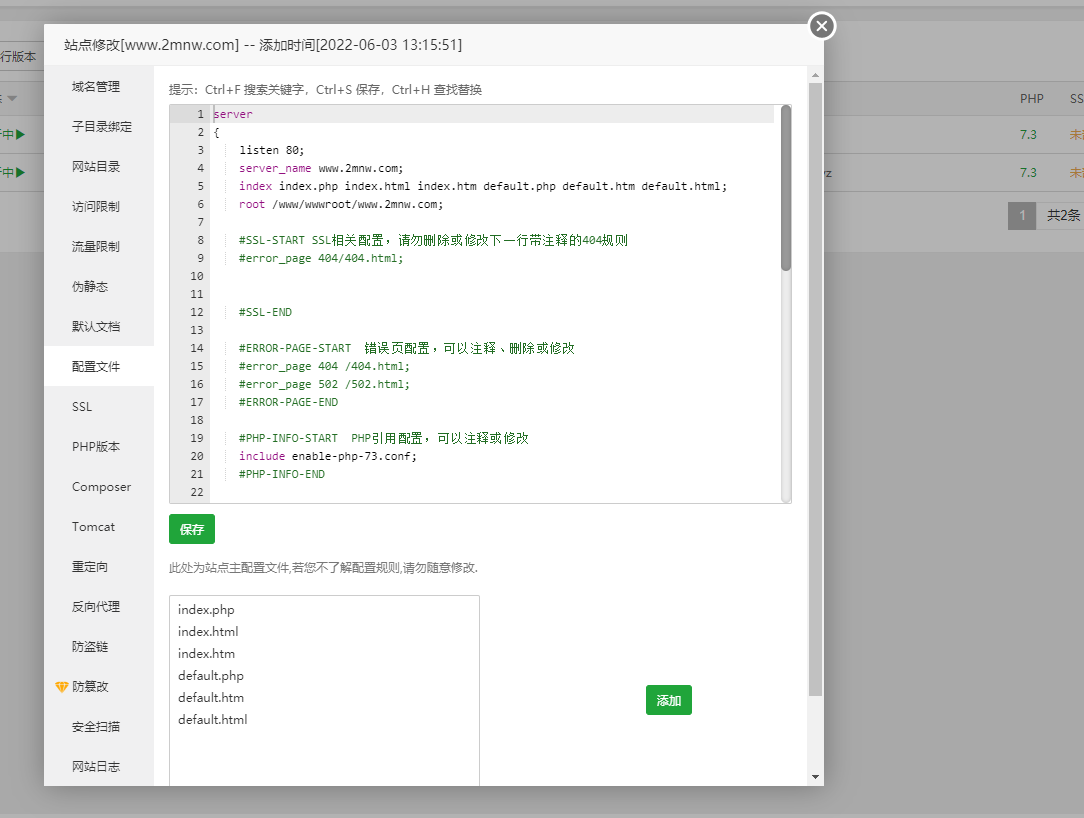
Task: Click the 防篡改 premium diamond icon
Action: pos(62,687)
